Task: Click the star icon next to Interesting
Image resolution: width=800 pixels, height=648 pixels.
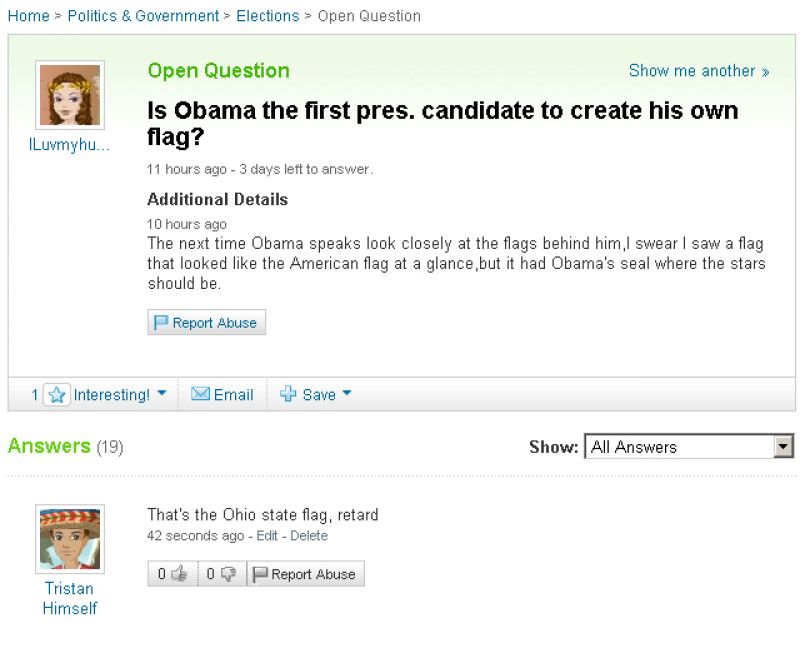Action: tap(57, 395)
